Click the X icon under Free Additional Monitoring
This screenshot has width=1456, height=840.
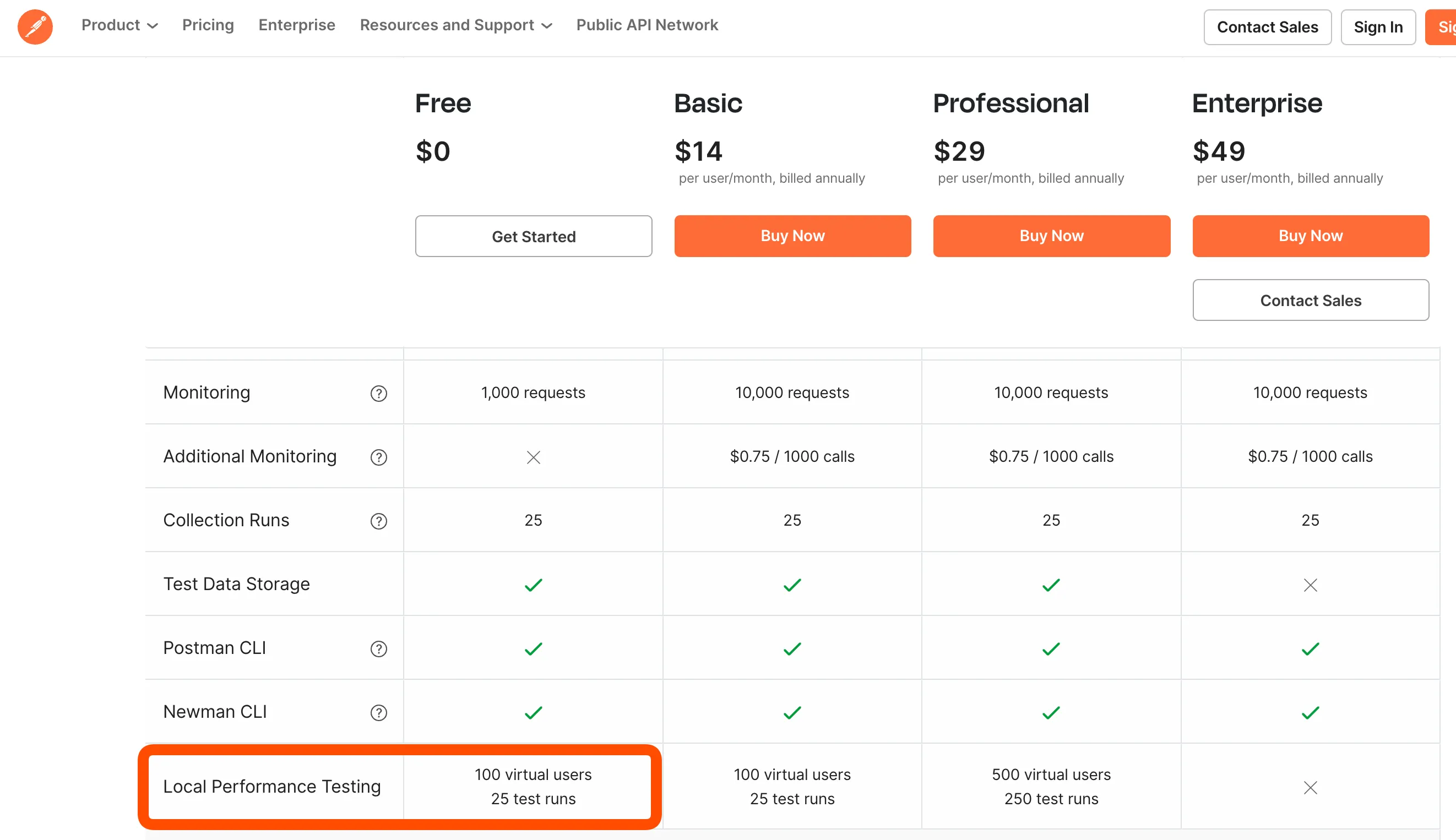point(533,457)
